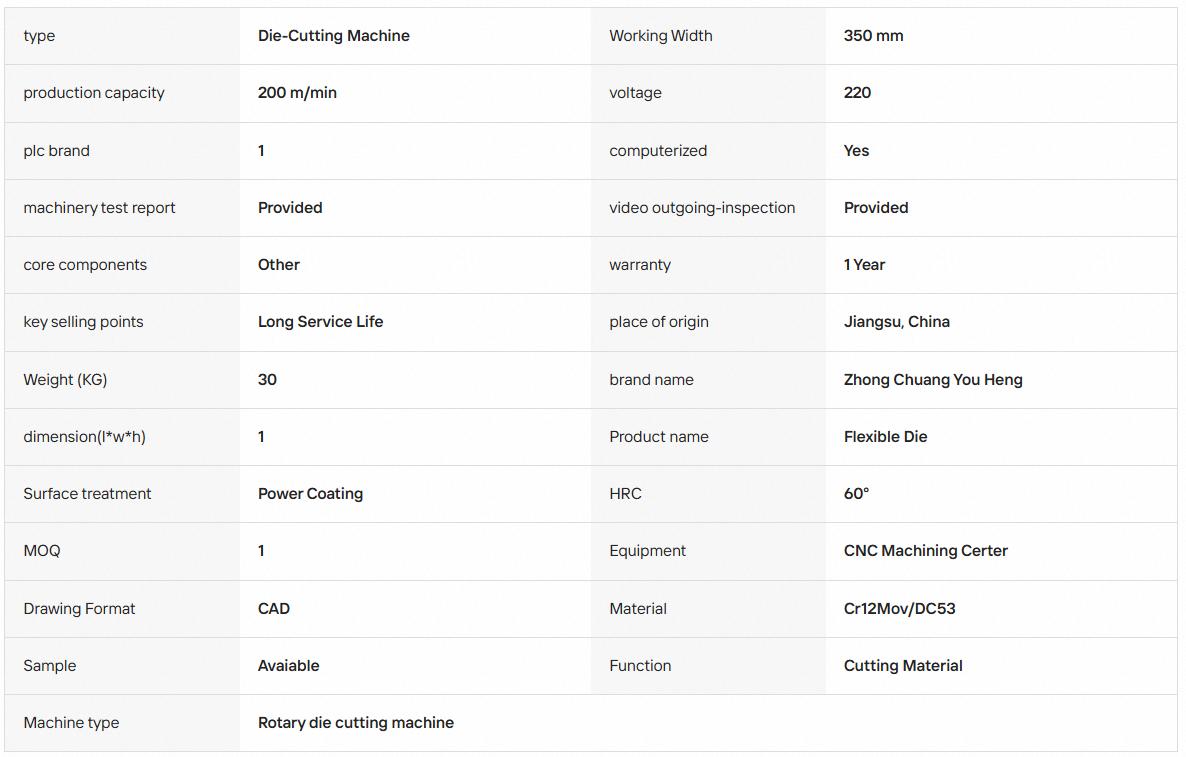
Task: Select the 'production capacity' label cell
Action: [122, 93]
